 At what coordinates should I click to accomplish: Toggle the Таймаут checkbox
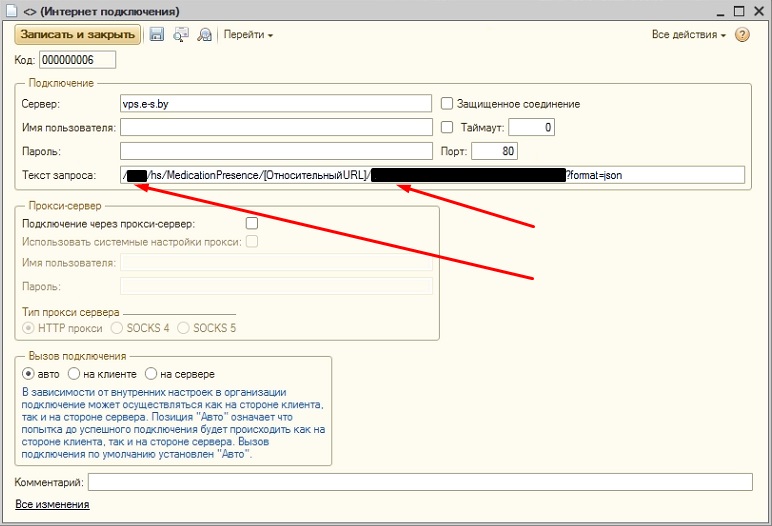coord(448,127)
